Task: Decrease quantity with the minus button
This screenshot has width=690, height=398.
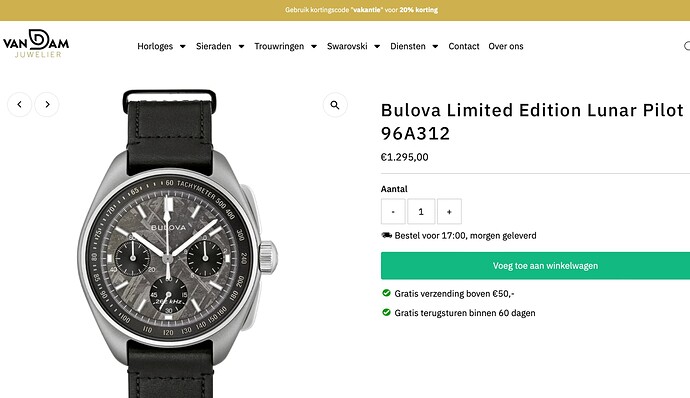Action: [x=393, y=211]
